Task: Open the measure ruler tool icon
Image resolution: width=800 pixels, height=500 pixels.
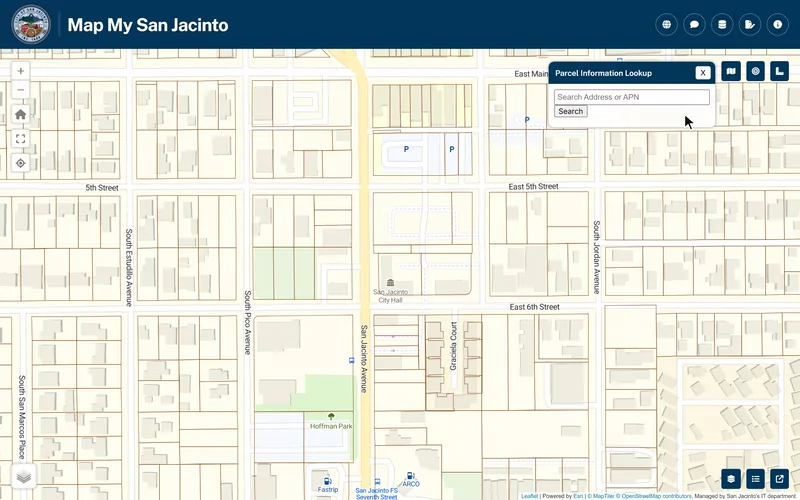Action: (780, 71)
